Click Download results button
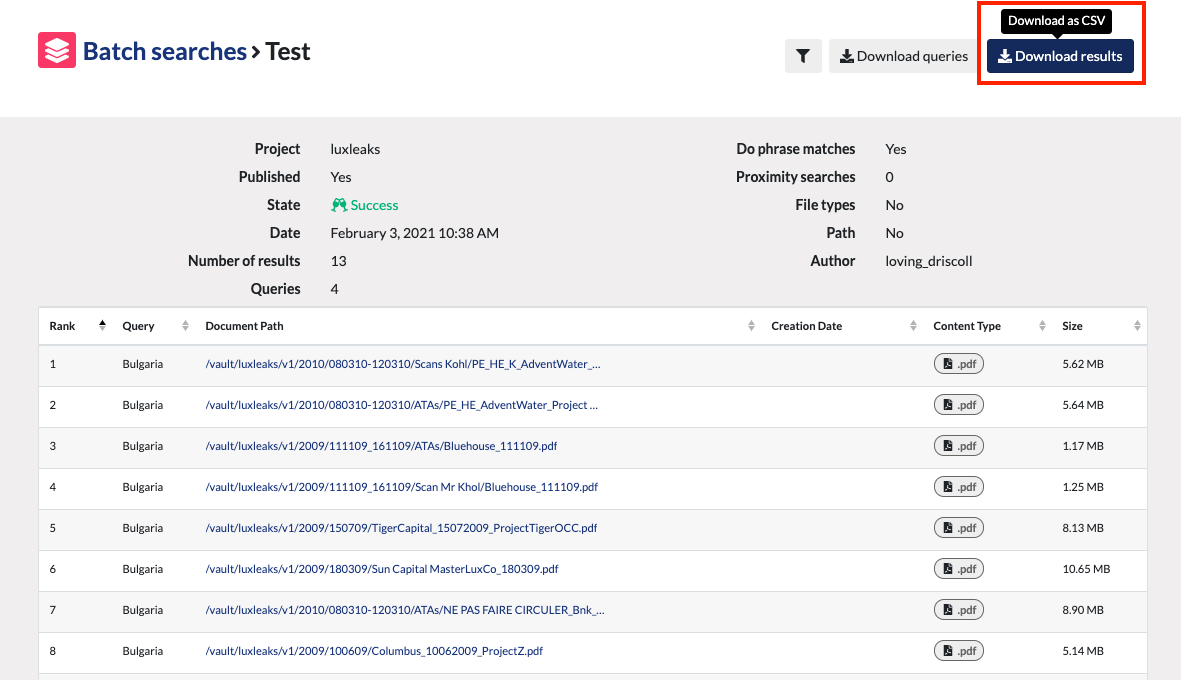 tap(1060, 56)
